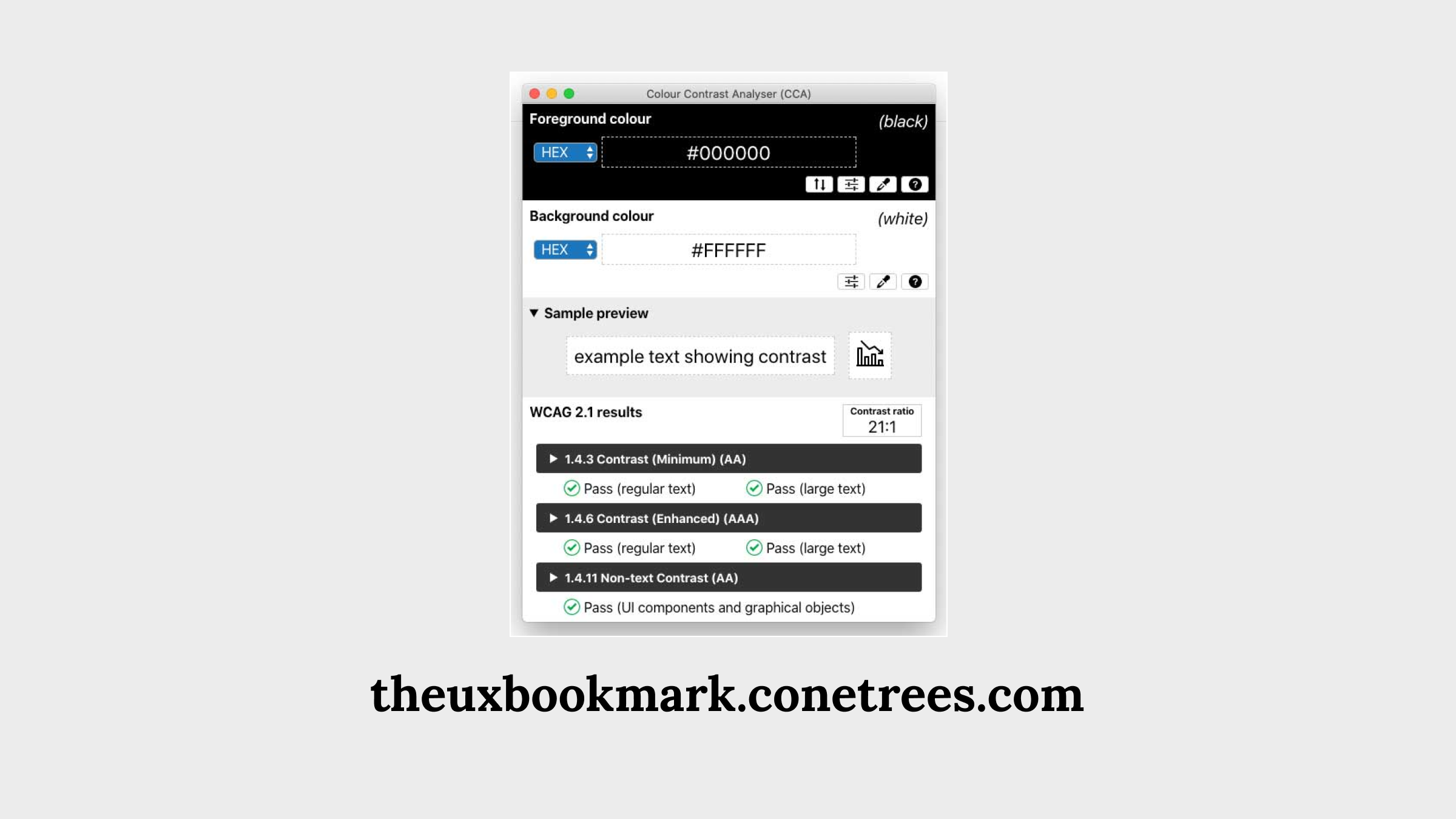1456x819 pixels.
Task: Click the foreground hex colour input field
Action: pyautogui.click(x=728, y=152)
